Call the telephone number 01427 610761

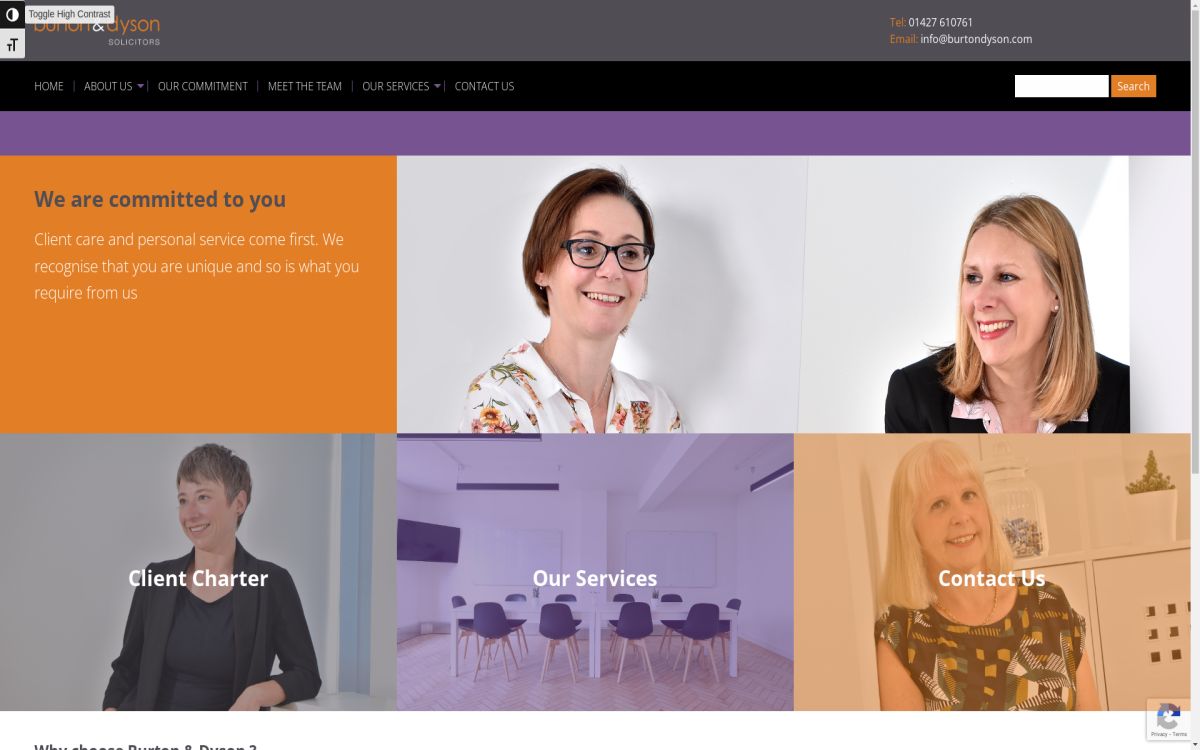[940, 22]
